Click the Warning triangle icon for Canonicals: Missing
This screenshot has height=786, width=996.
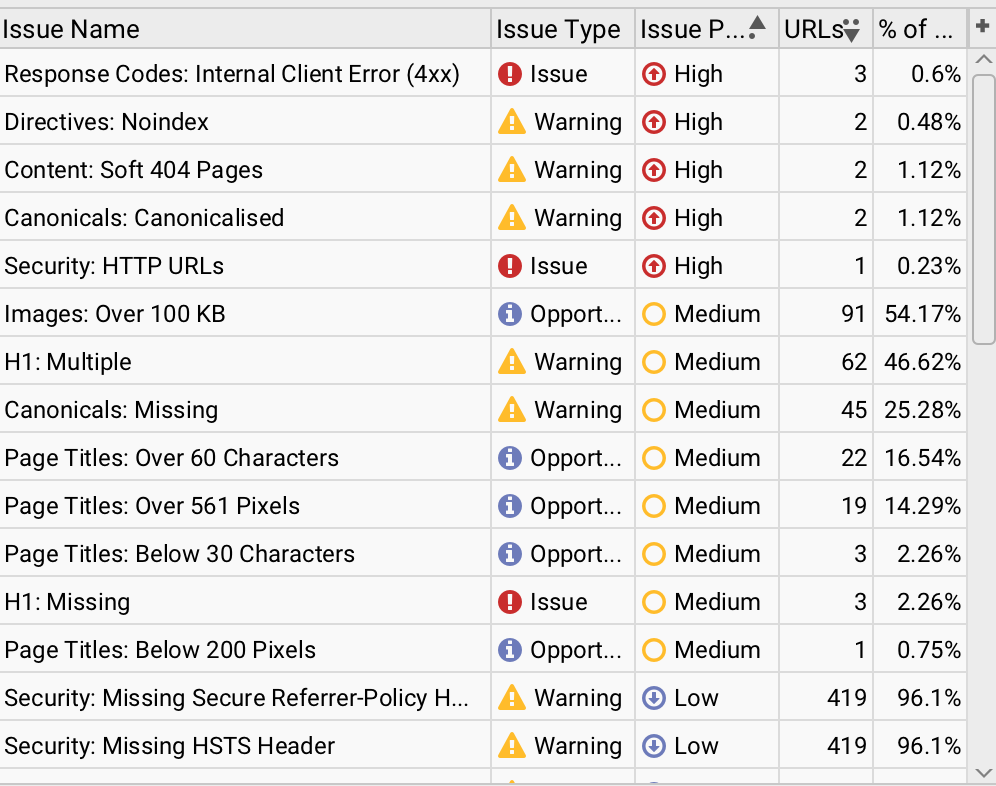(x=511, y=410)
